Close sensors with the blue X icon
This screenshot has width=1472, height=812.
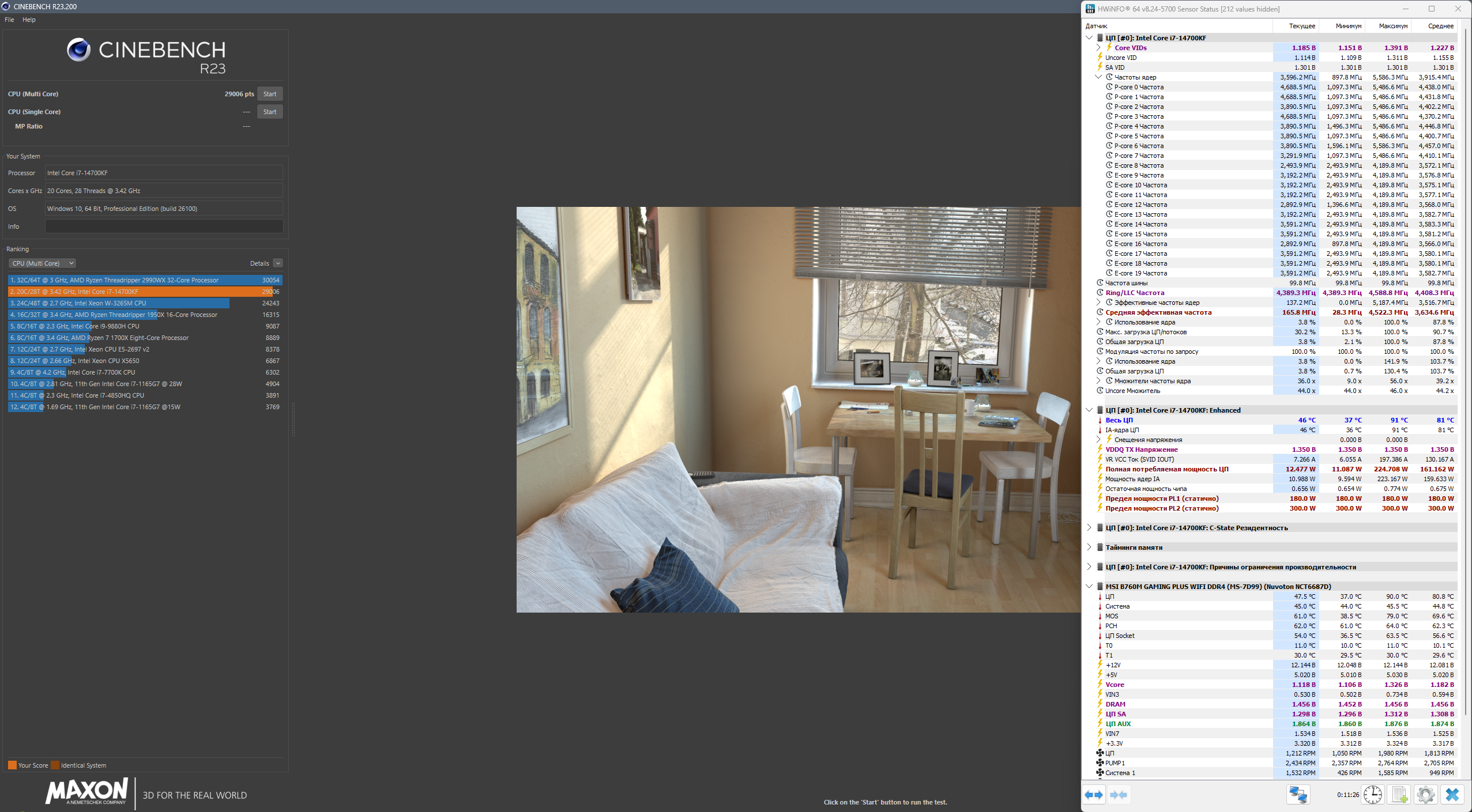point(1452,795)
